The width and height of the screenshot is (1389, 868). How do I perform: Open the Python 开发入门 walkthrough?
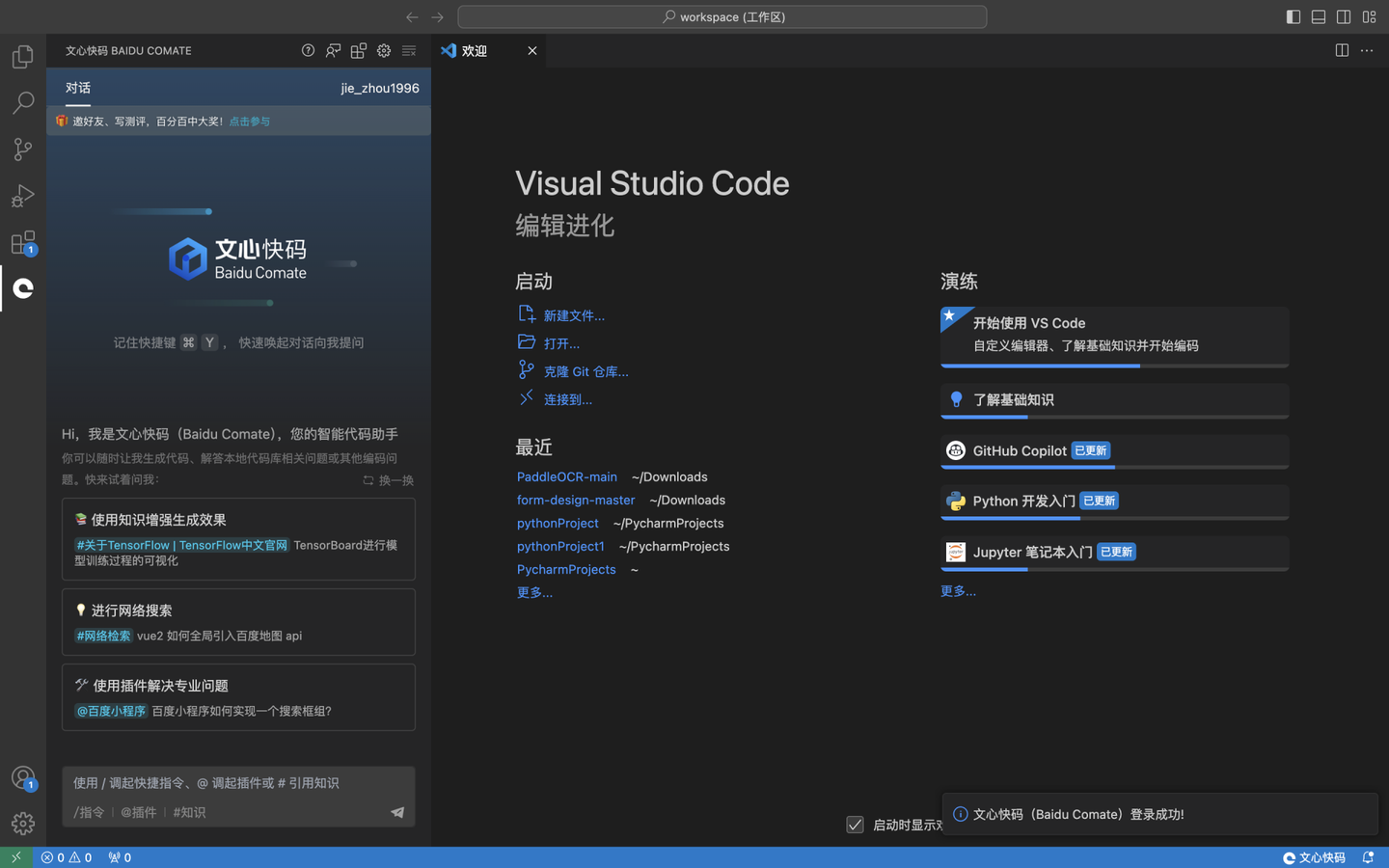click(x=1114, y=502)
